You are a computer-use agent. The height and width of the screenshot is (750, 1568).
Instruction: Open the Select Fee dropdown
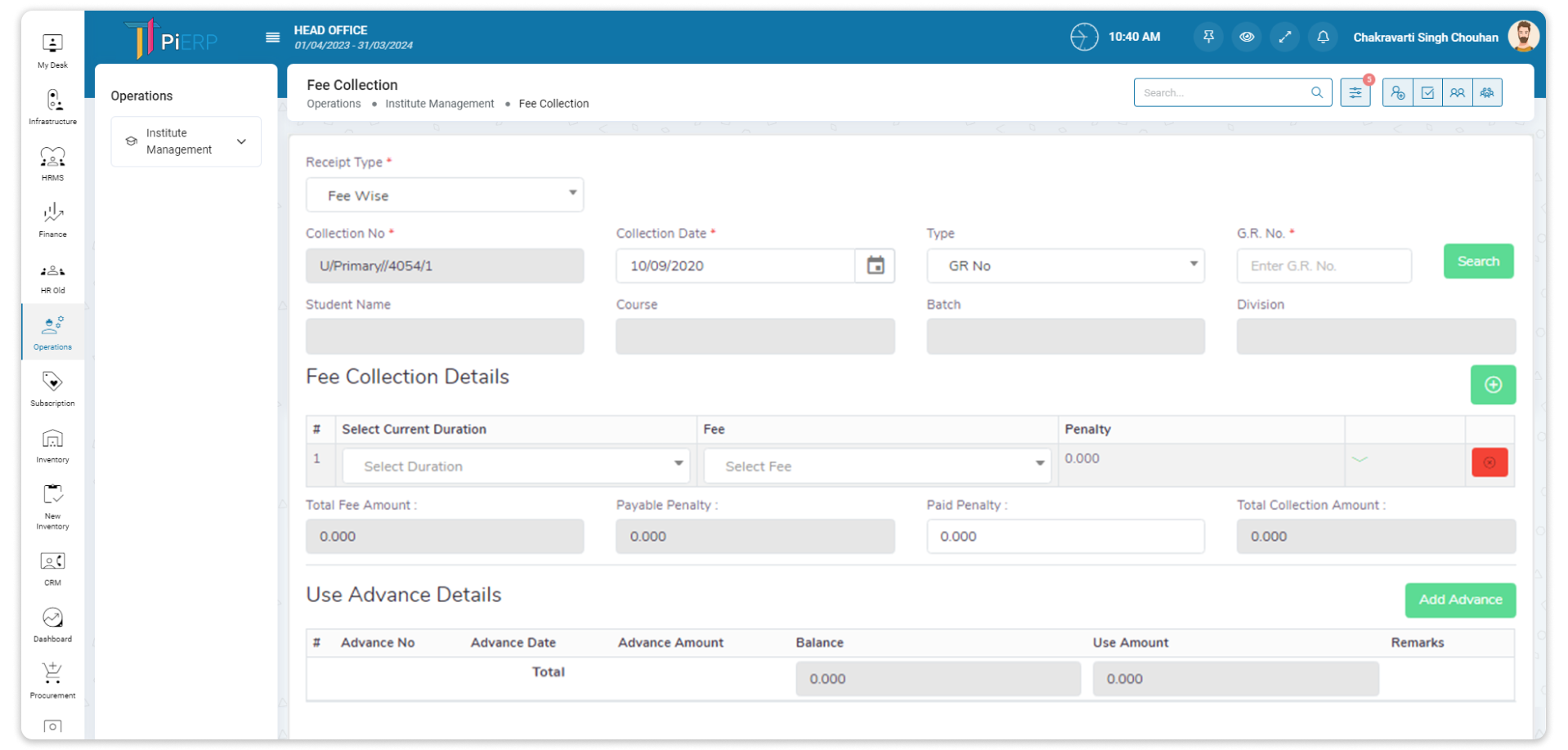(x=876, y=466)
